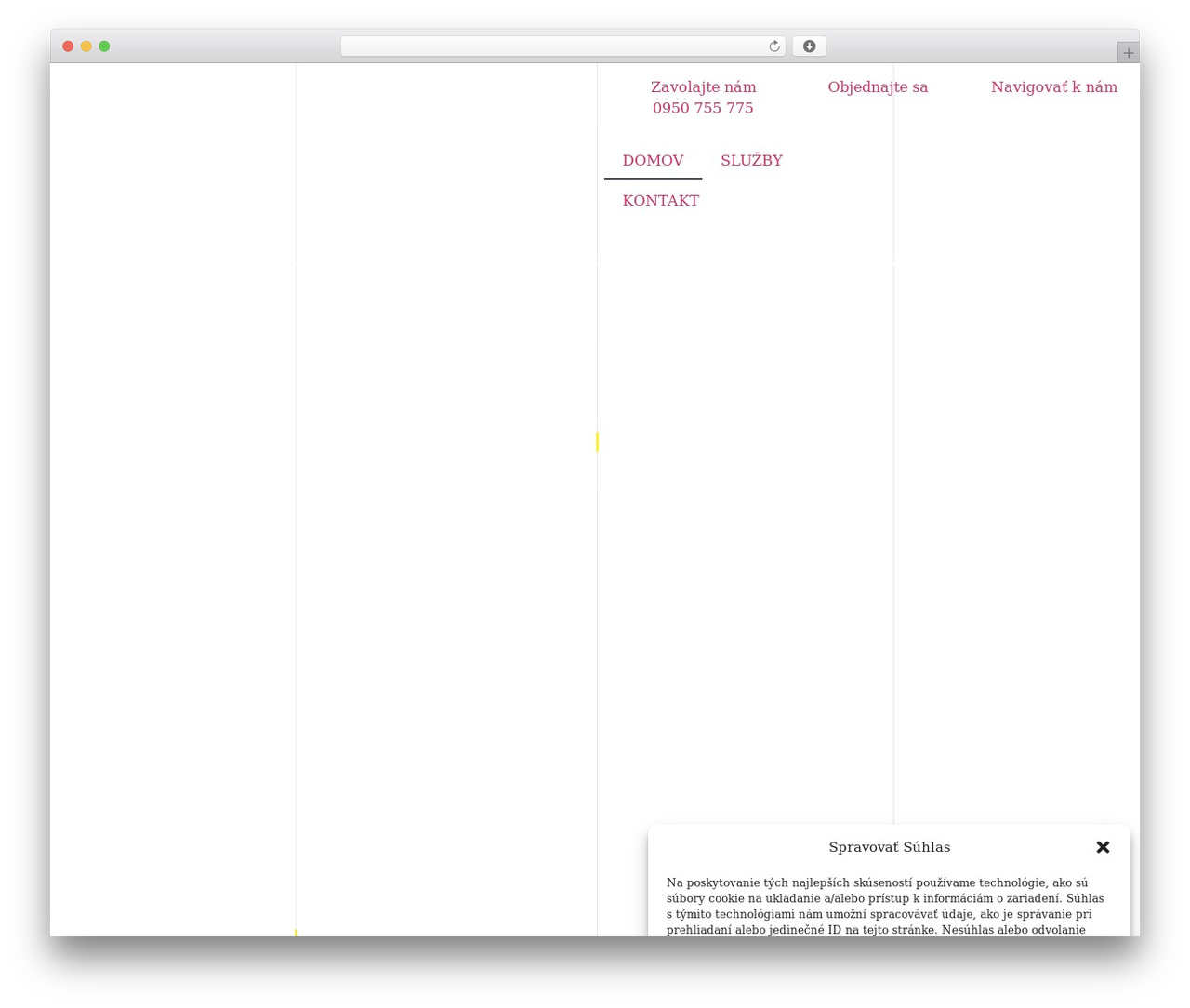The height and width of the screenshot is (1008, 1190).
Task: Click the browser reload icon
Action: (773, 46)
